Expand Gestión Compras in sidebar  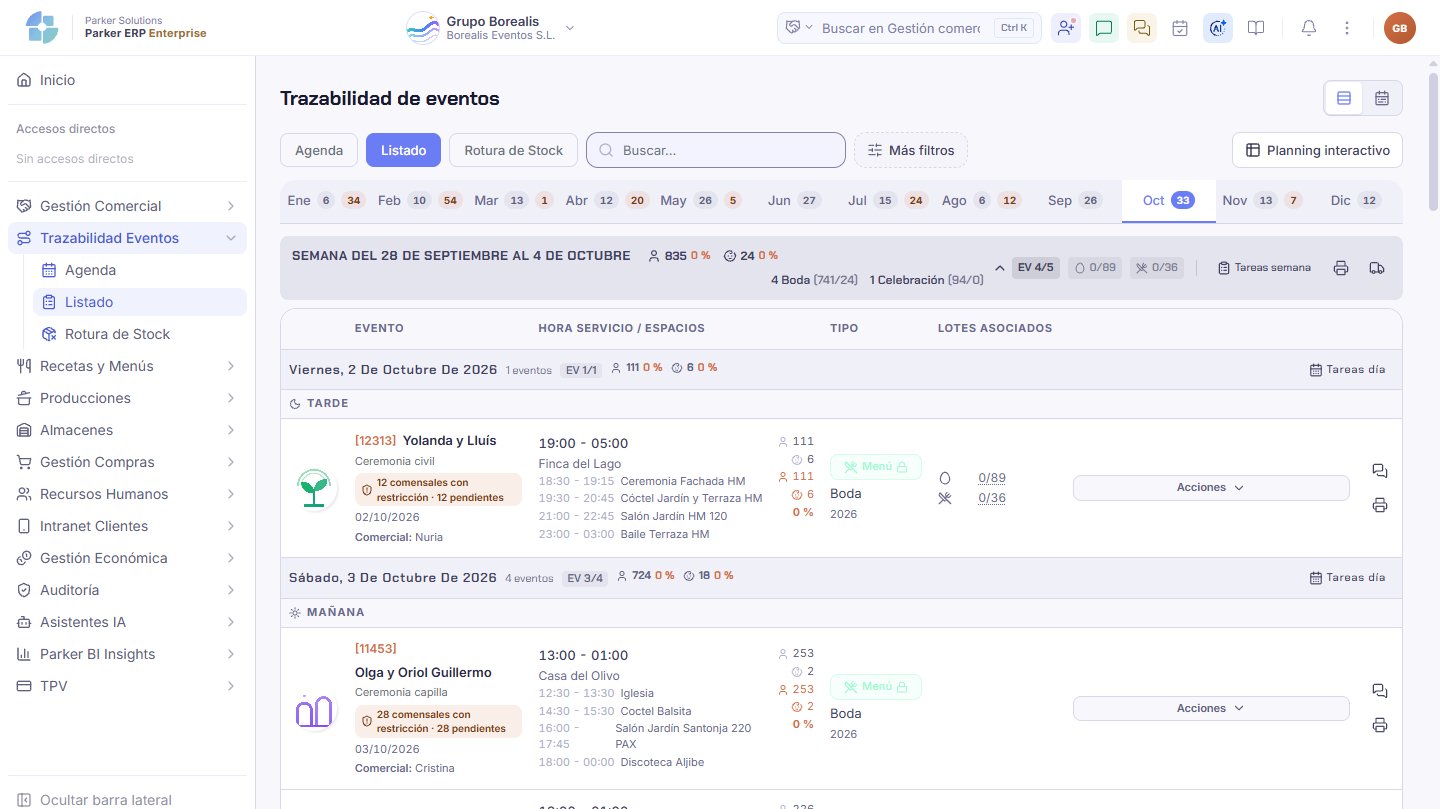pos(127,462)
